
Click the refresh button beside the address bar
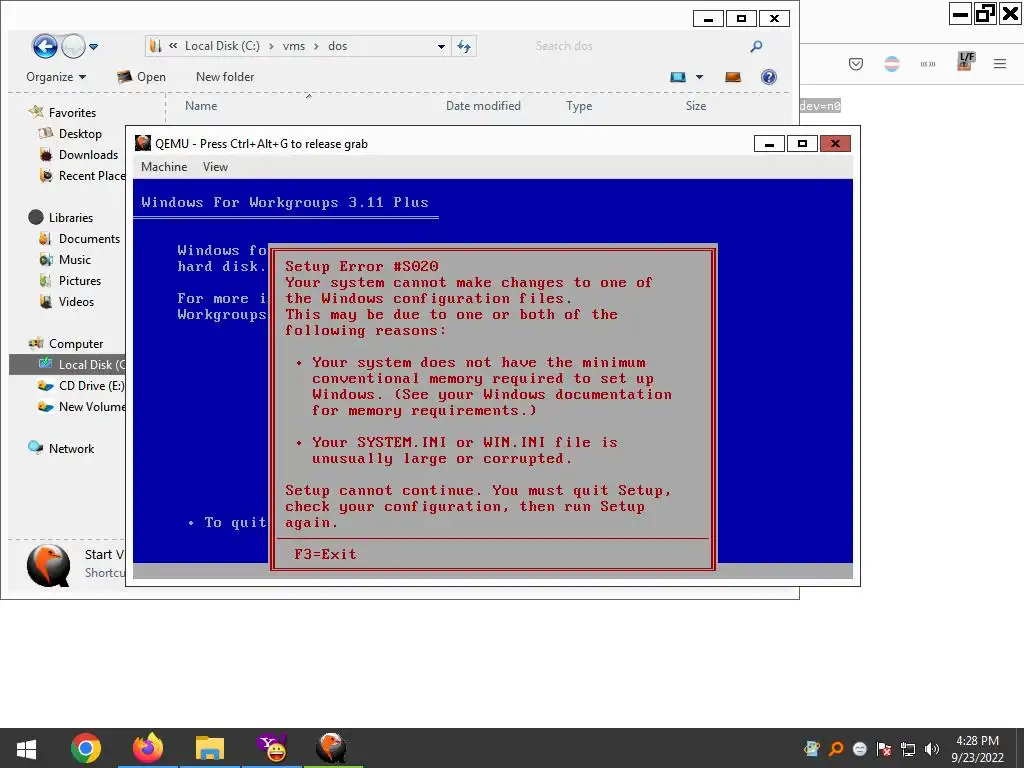pyautogui.click(x=464, y=46)
